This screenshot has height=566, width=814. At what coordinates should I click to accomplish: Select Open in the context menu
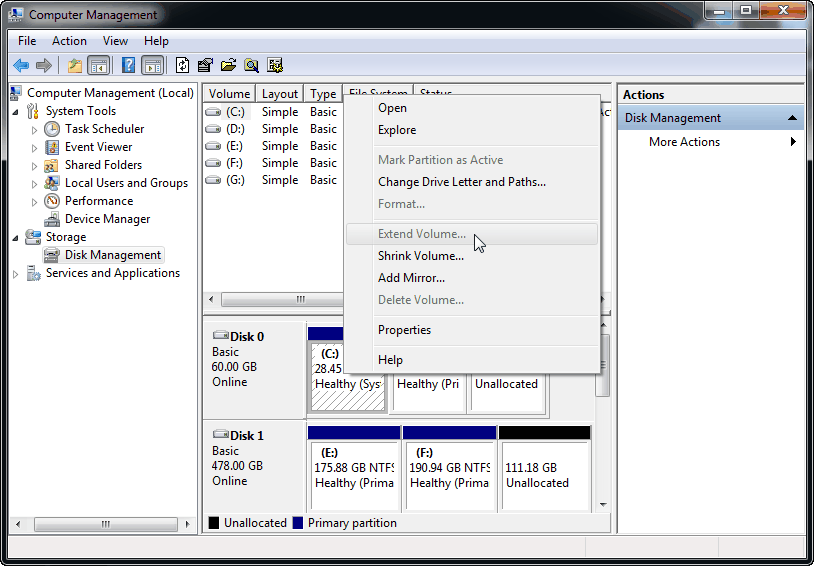point(392,108)
